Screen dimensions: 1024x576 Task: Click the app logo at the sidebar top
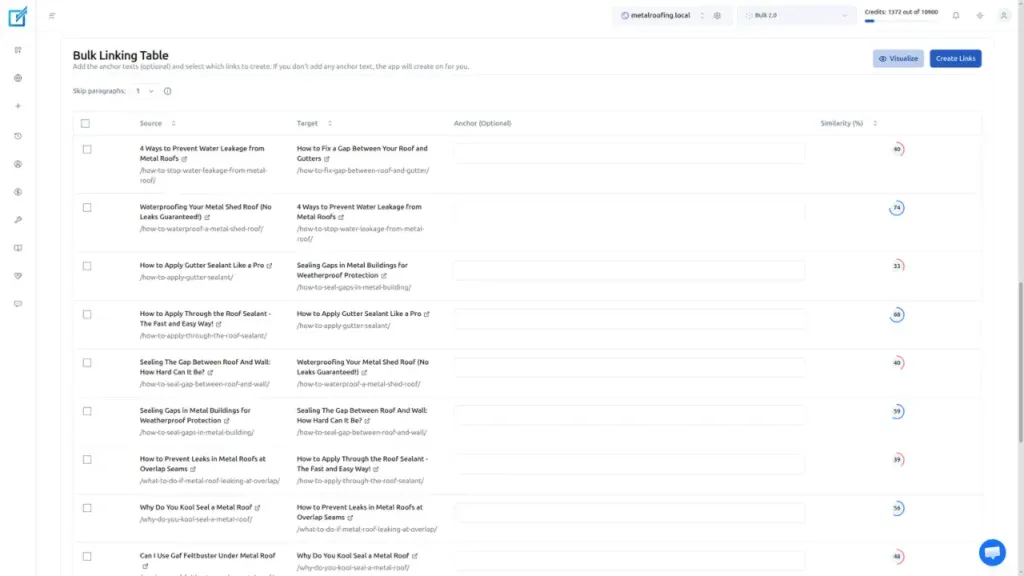pos(16,16)
